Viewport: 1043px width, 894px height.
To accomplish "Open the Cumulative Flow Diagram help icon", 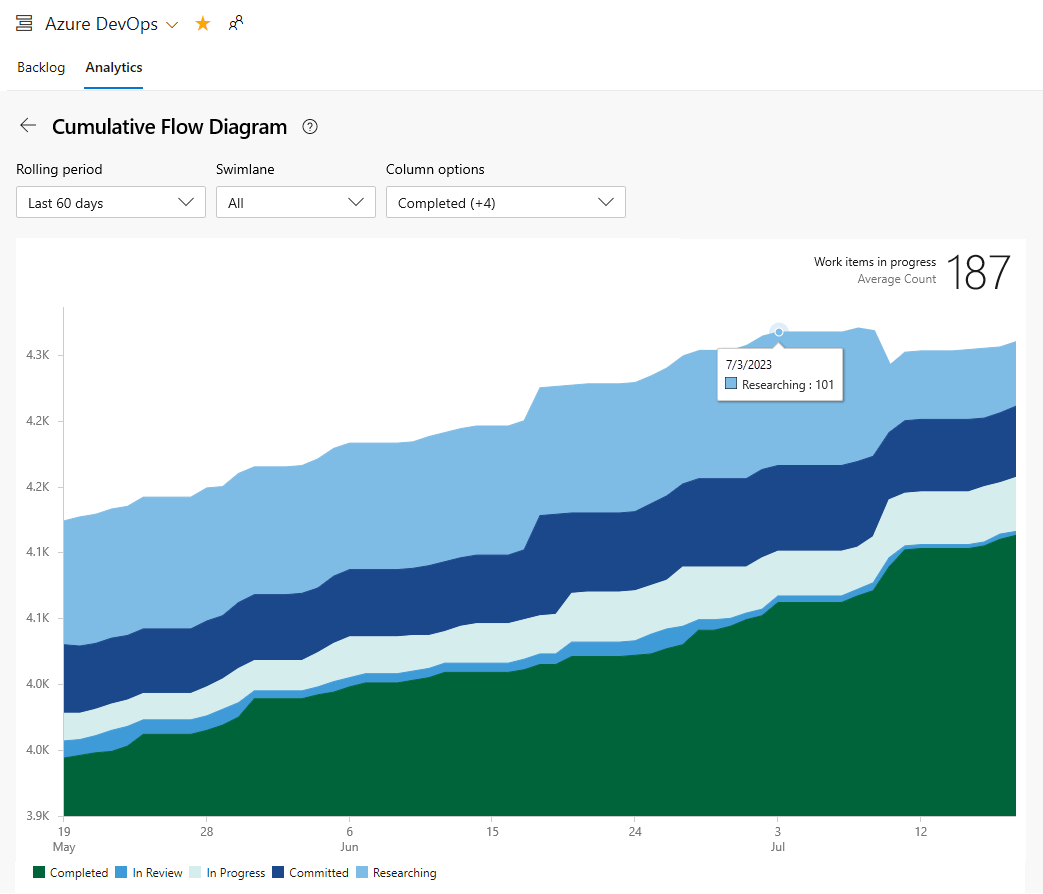I will 310,127.
